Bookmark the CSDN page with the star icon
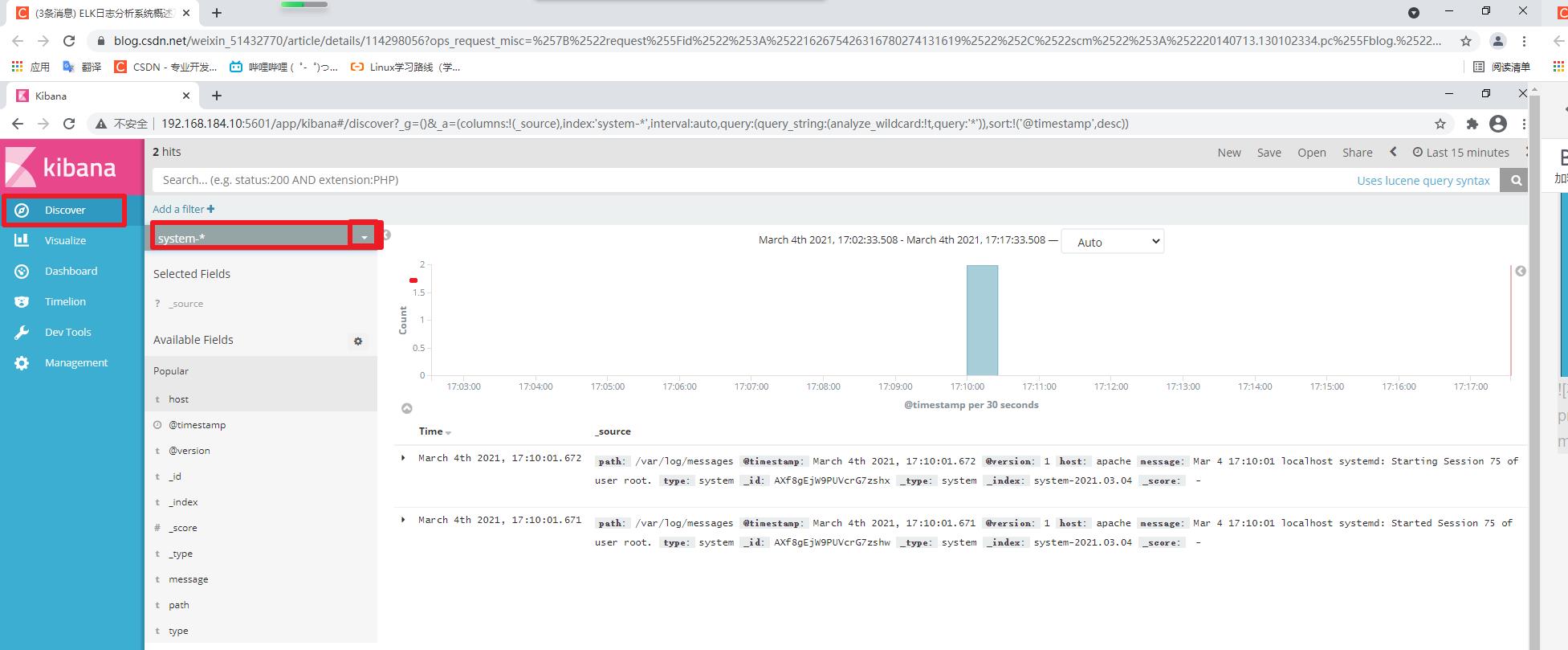Screen dimensions: 1568x650 [x=1466, y=41]
